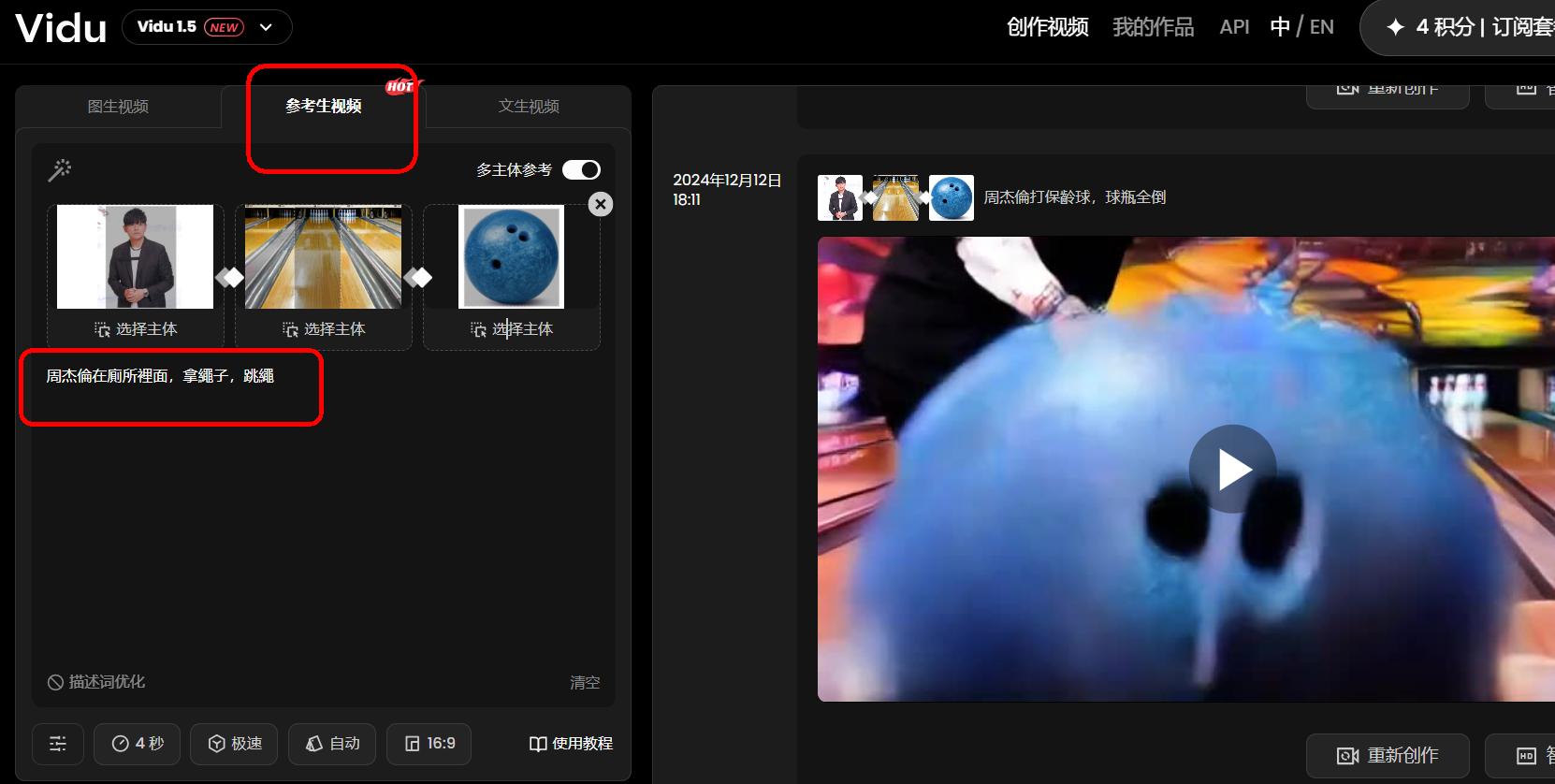Click 选择主体 under the bowling alley image

pyautogui.click(x=324, y=329)
